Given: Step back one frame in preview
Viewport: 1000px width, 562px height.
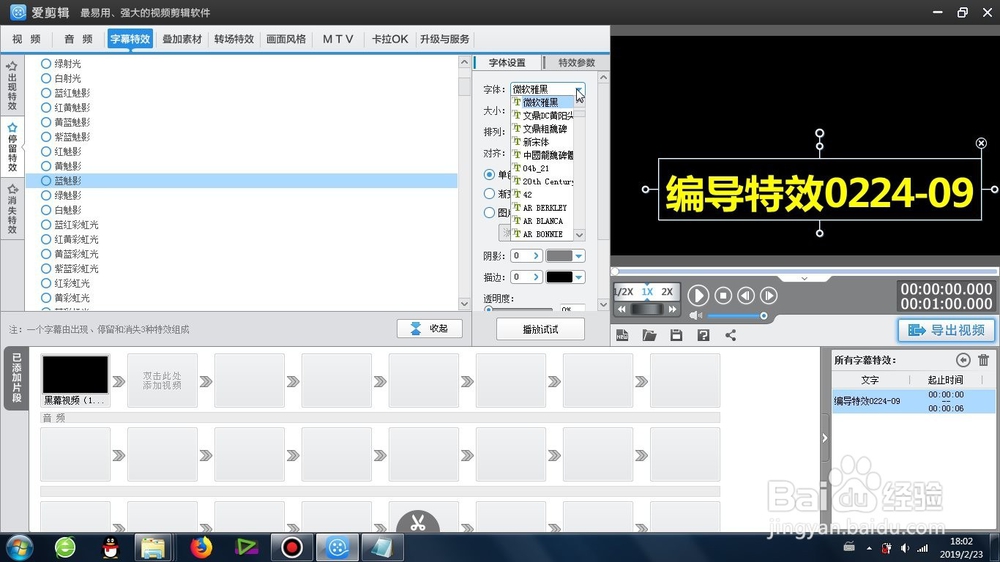Looking at the screenshot, I should click(746, 295).
